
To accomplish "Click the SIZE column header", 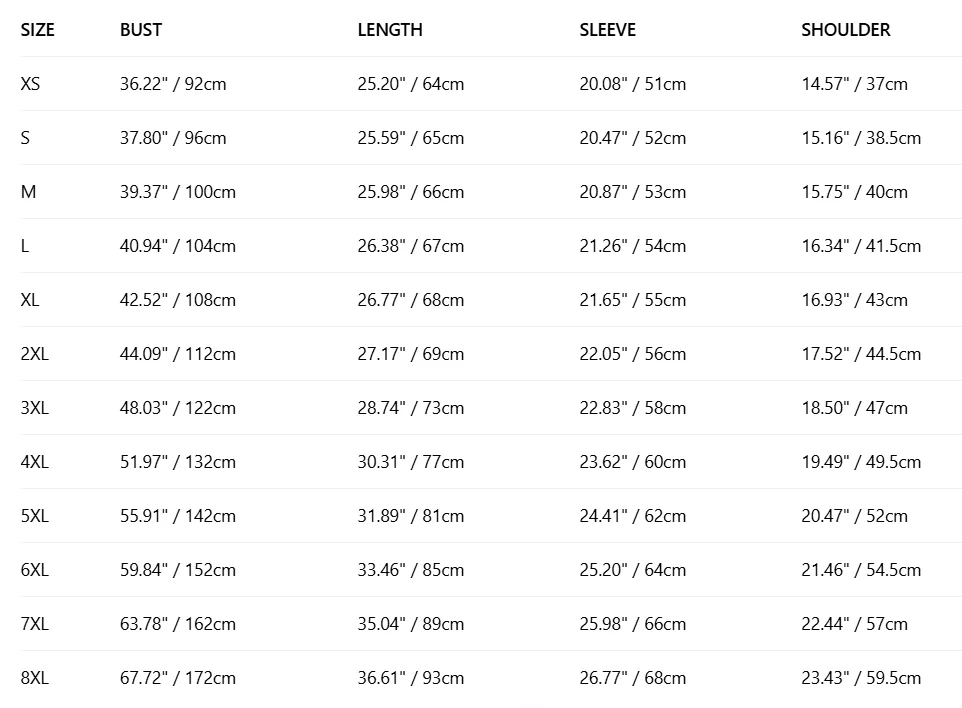I will [37, 29].
